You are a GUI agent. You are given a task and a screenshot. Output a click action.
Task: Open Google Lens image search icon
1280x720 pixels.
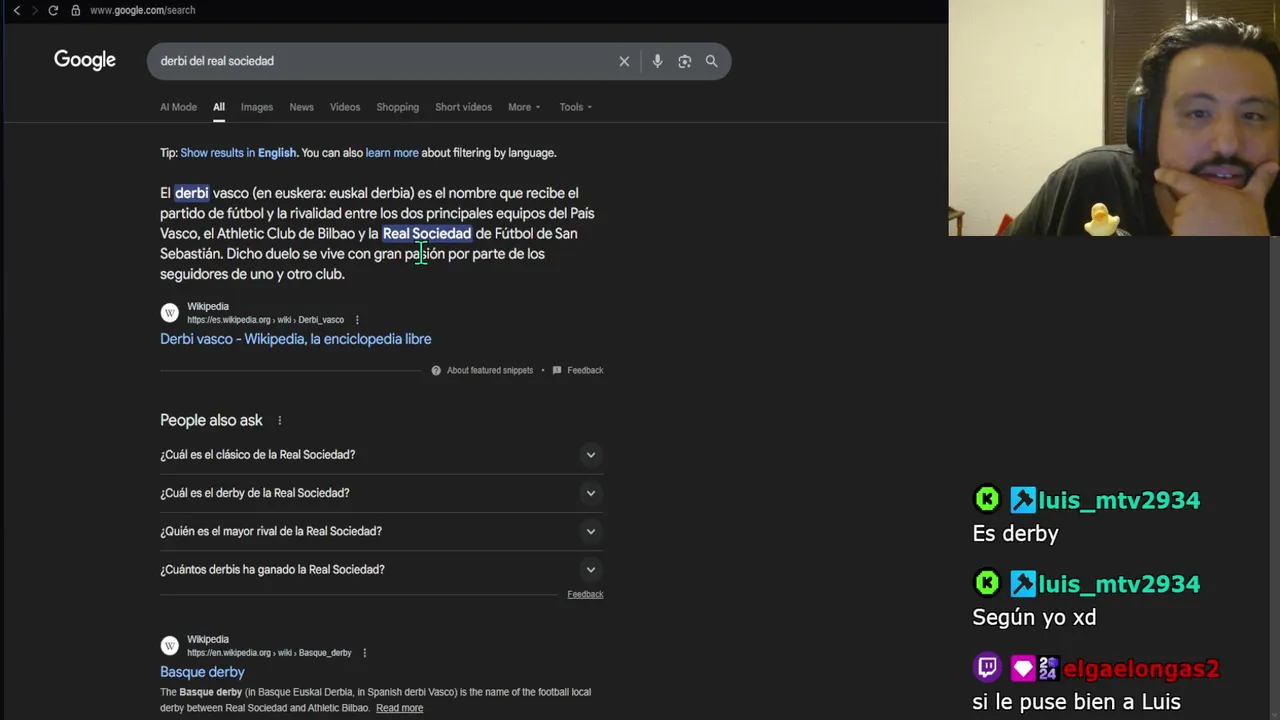click(x=684, y=61)
